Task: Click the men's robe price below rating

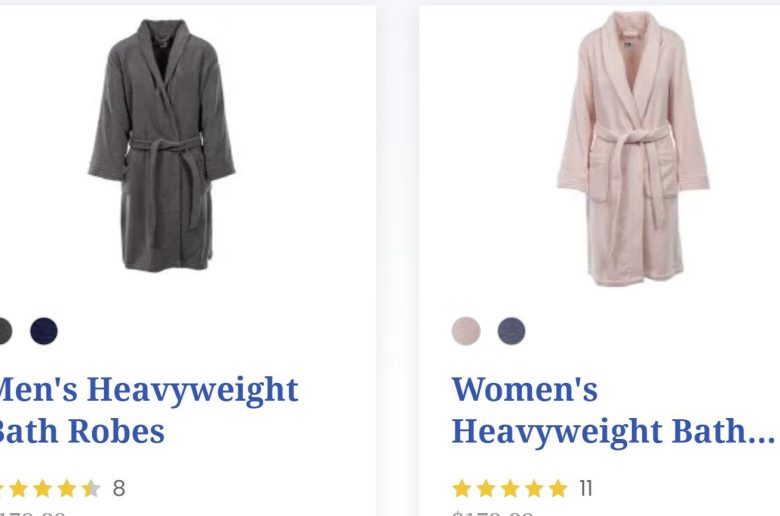Action: (x=32, y=513)
